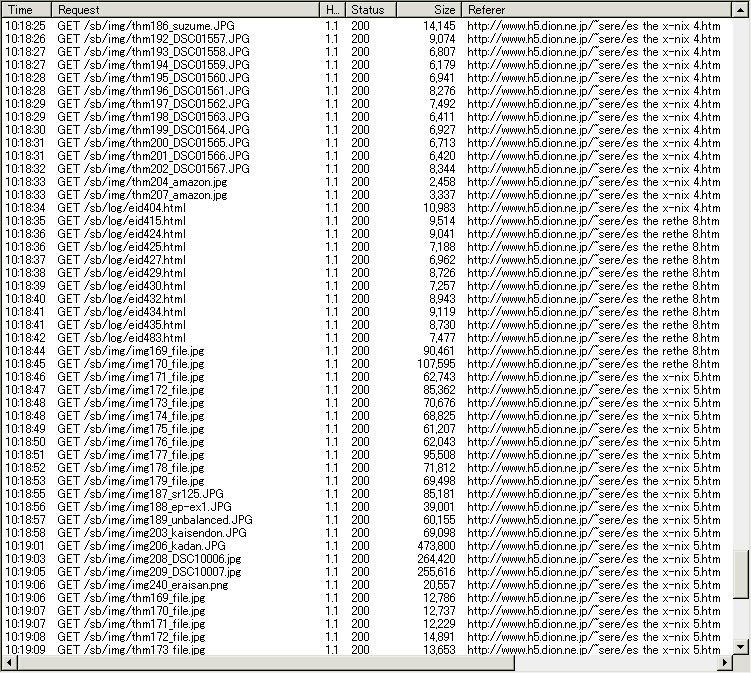Click the Status column header
The width and height of the screenshot is (751, 673).
pyautogui.click(x=370, y=10)
